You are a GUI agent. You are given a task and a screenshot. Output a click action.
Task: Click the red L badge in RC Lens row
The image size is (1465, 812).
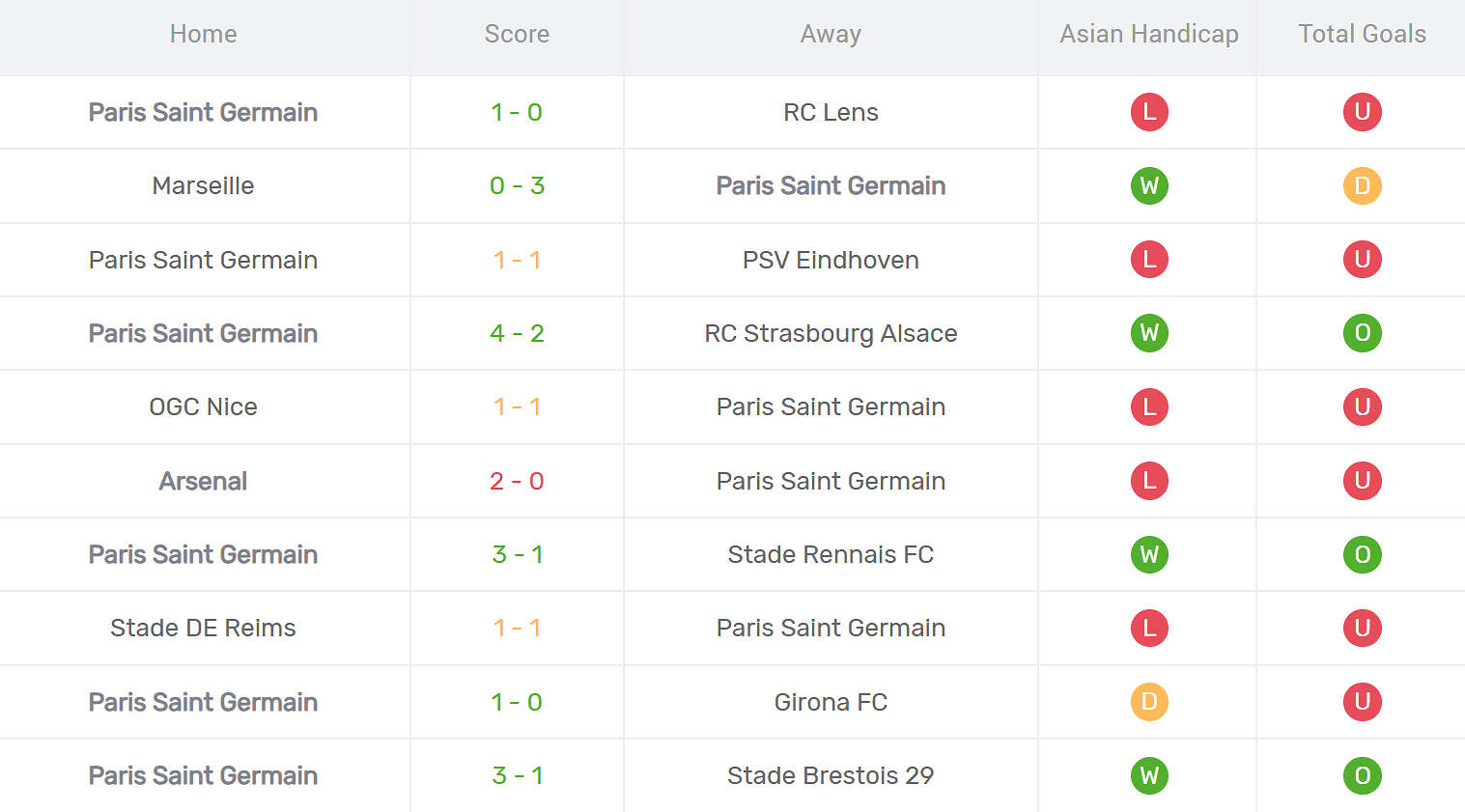click(x=1149, y=112)
